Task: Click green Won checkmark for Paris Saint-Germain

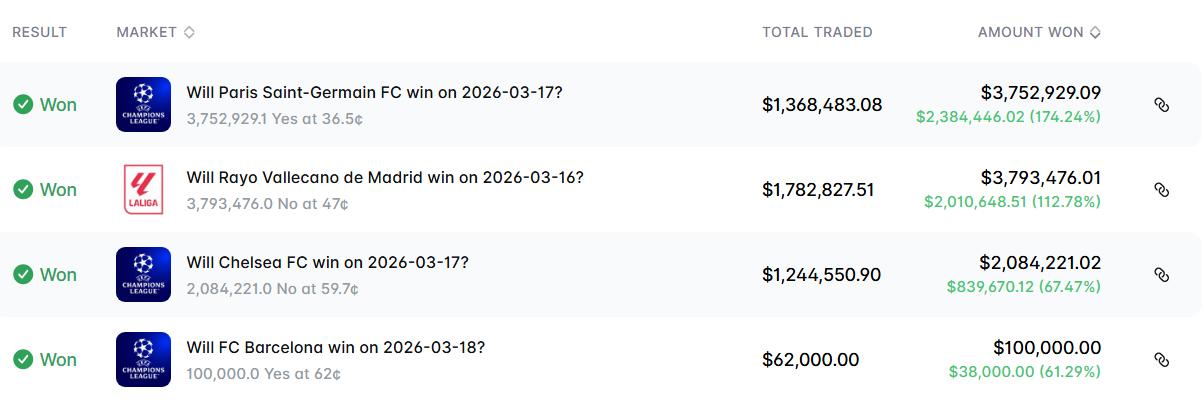Action: (23, 105)
